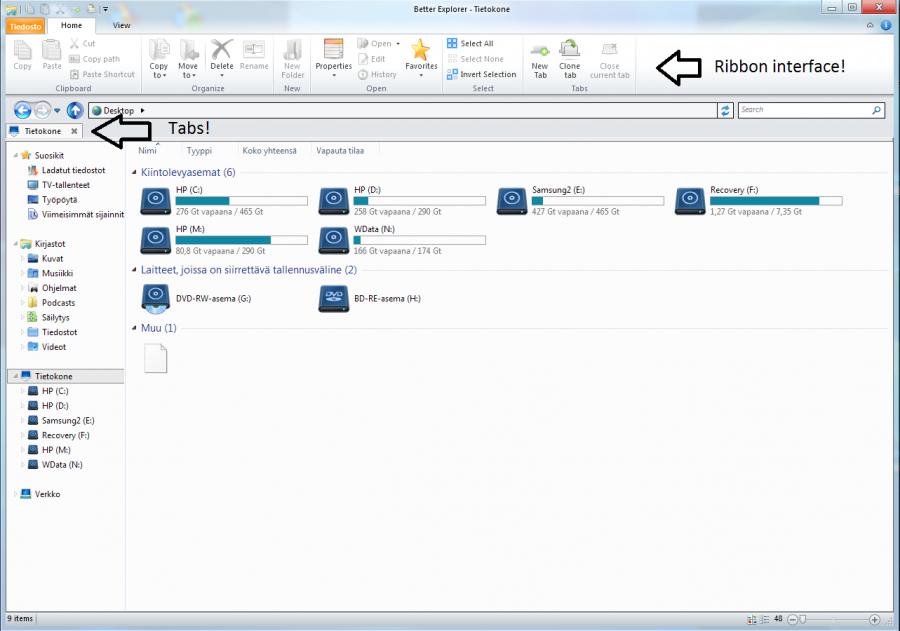Image resolution: width=900 pixels, height=631 pixels.
Task: Click the Clone tab icon
Action: (x=569, y=52)
